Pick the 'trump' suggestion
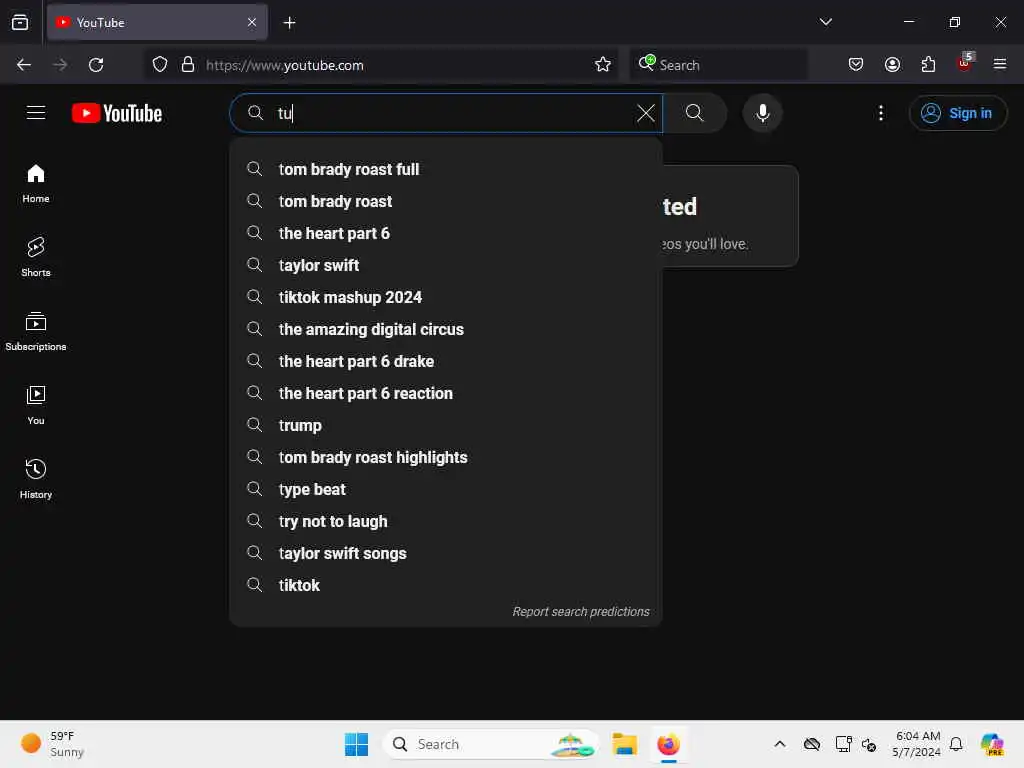Image resolution: width=1024 pixels, height=768 pixels. (446, 425)
